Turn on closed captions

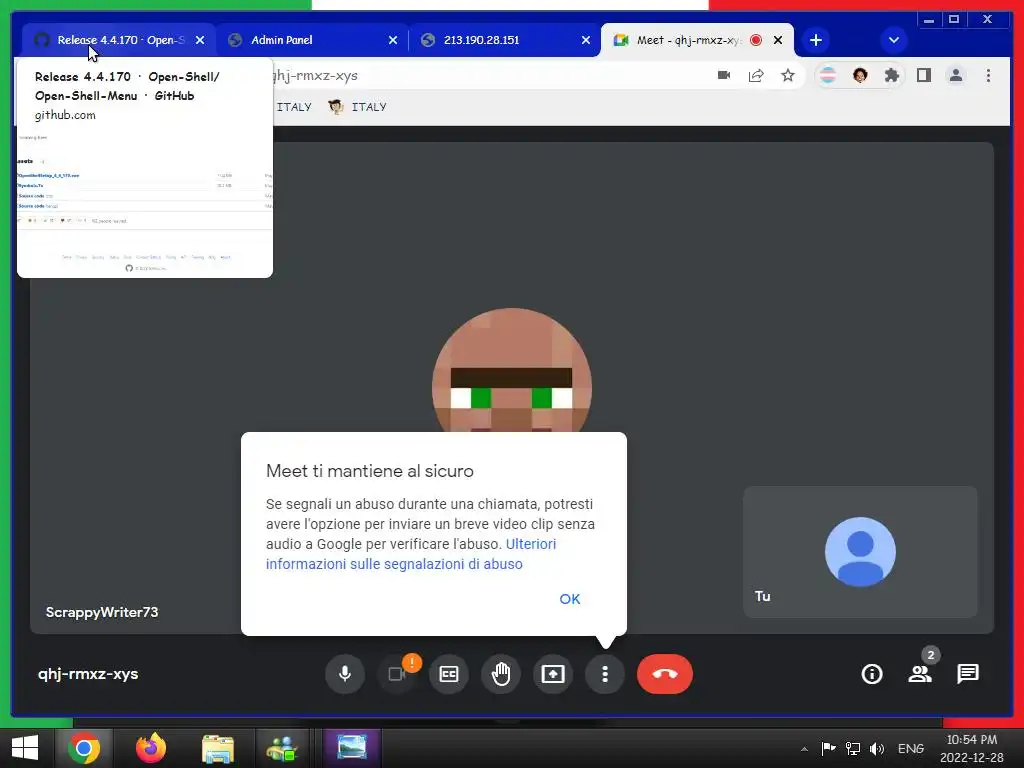[449, 673]
